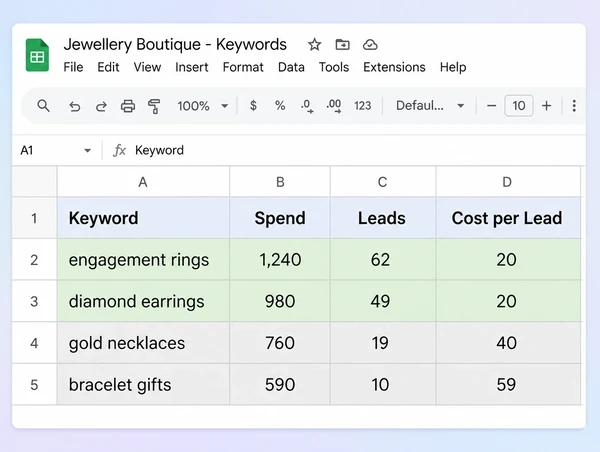
Task: Select the 49 leads cell
Action: 383,301
